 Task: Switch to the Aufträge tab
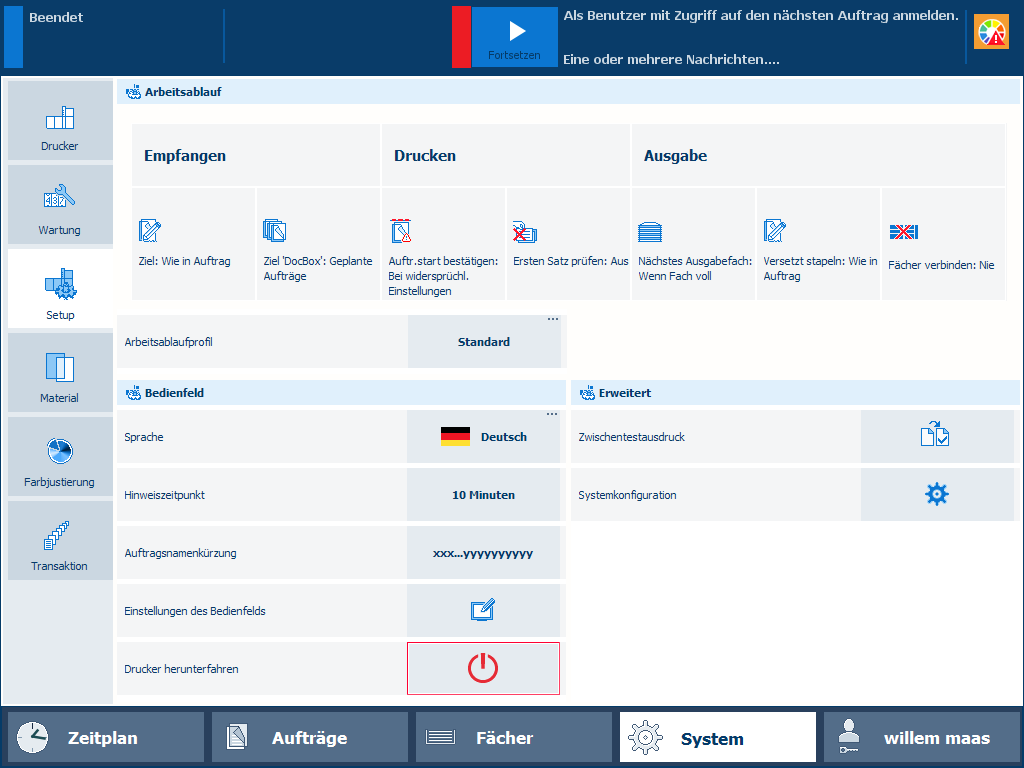(x=310, y=738)
